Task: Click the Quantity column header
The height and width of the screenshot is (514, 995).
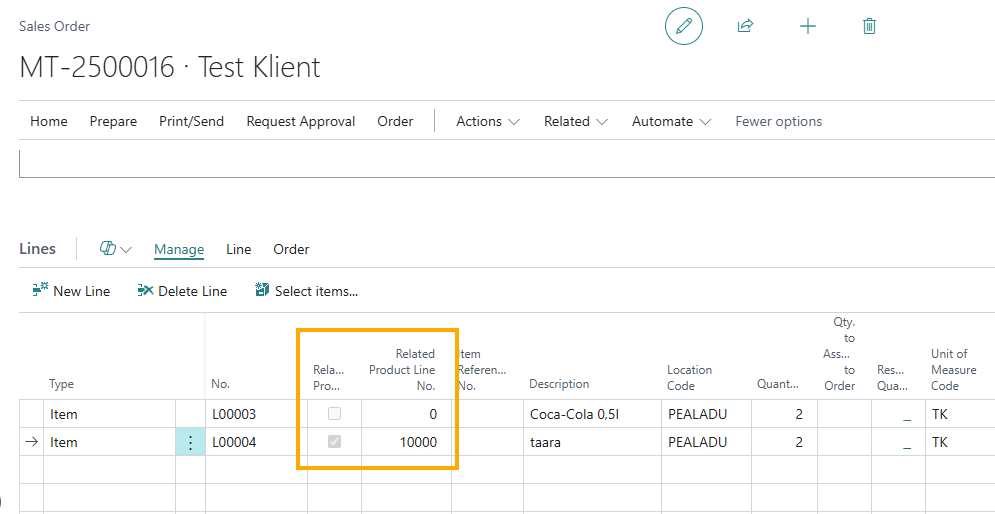Action: [777, 384]
